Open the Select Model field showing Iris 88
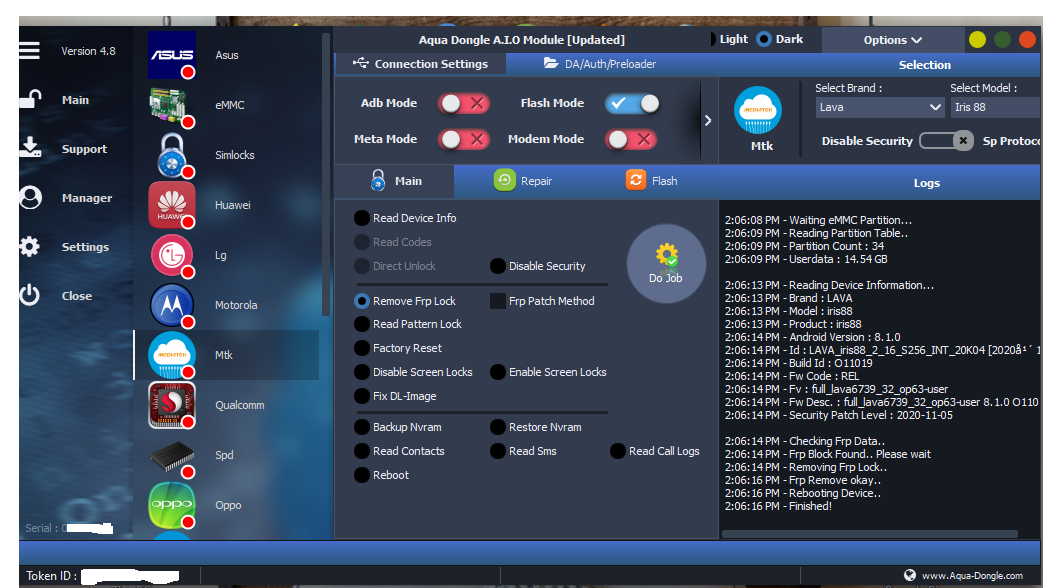This screenshot has width=1044, height=588. click(995, 107)
